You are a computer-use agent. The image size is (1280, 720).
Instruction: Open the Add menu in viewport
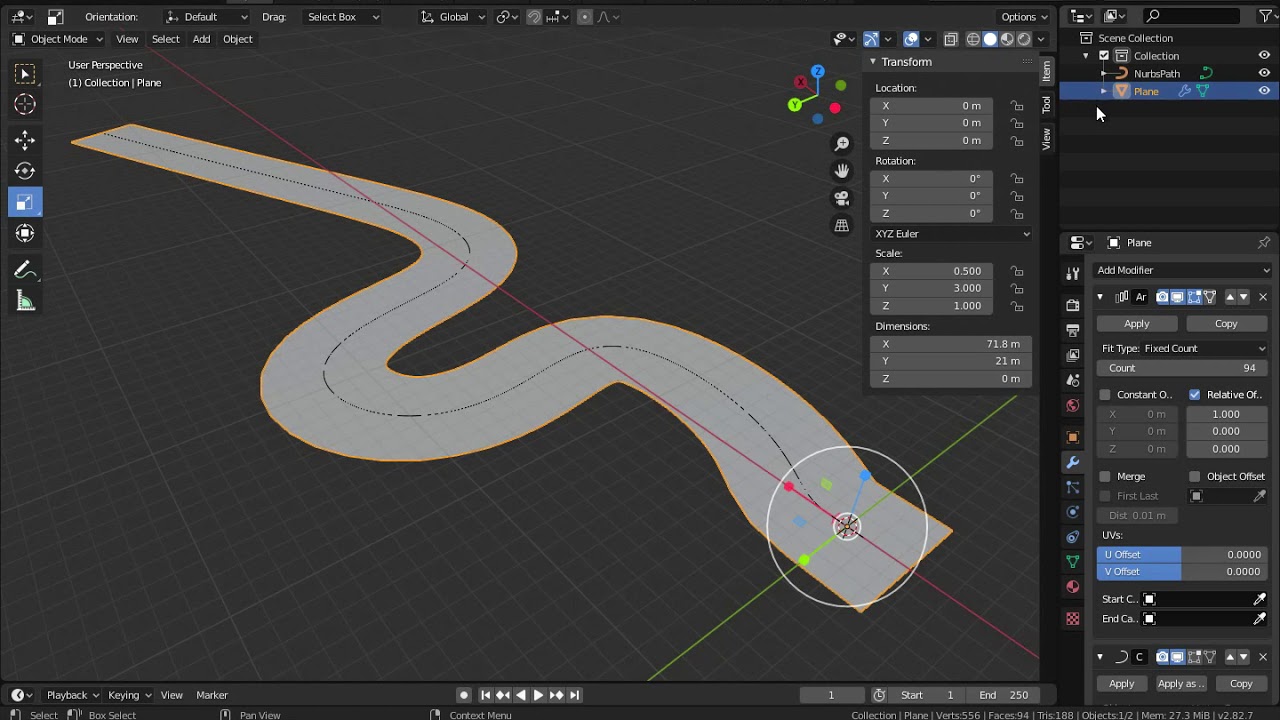pos(201,39)
